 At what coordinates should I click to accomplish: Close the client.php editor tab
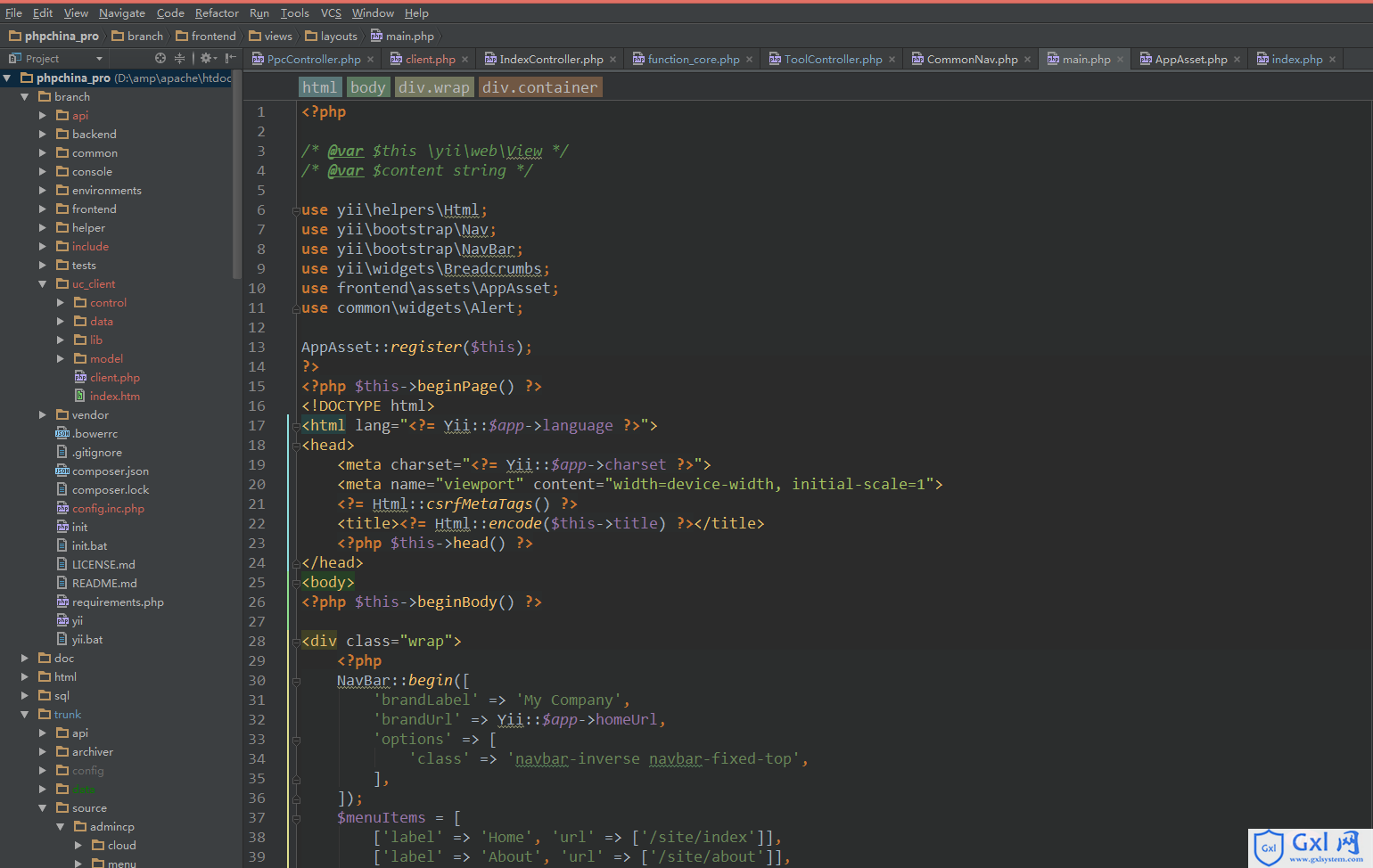coord(465,60)
